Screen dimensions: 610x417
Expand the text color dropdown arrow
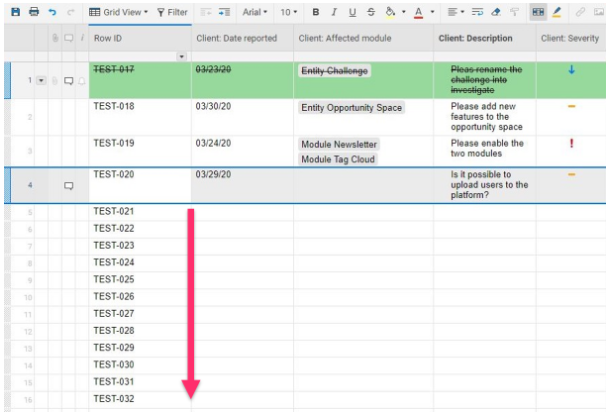432,12
